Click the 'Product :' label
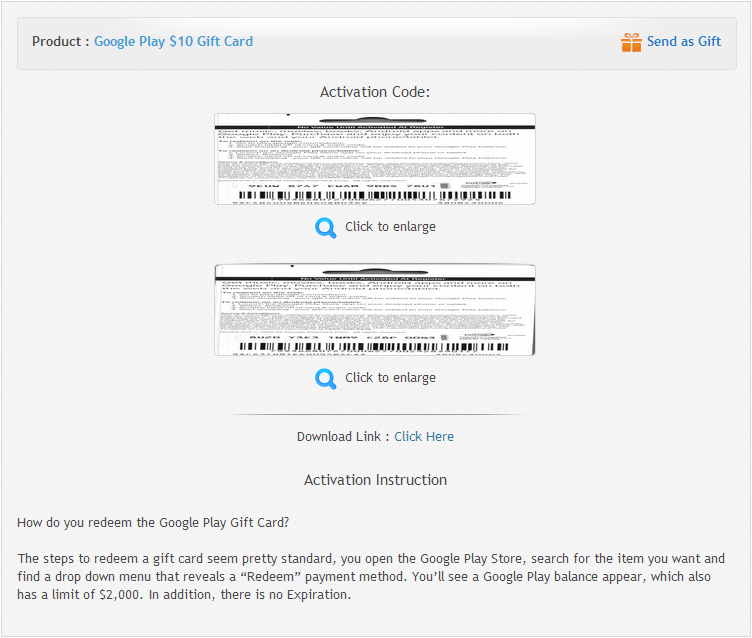Viewport: 752px width, 638px height. pyautogui.click(x=60, y=42)
